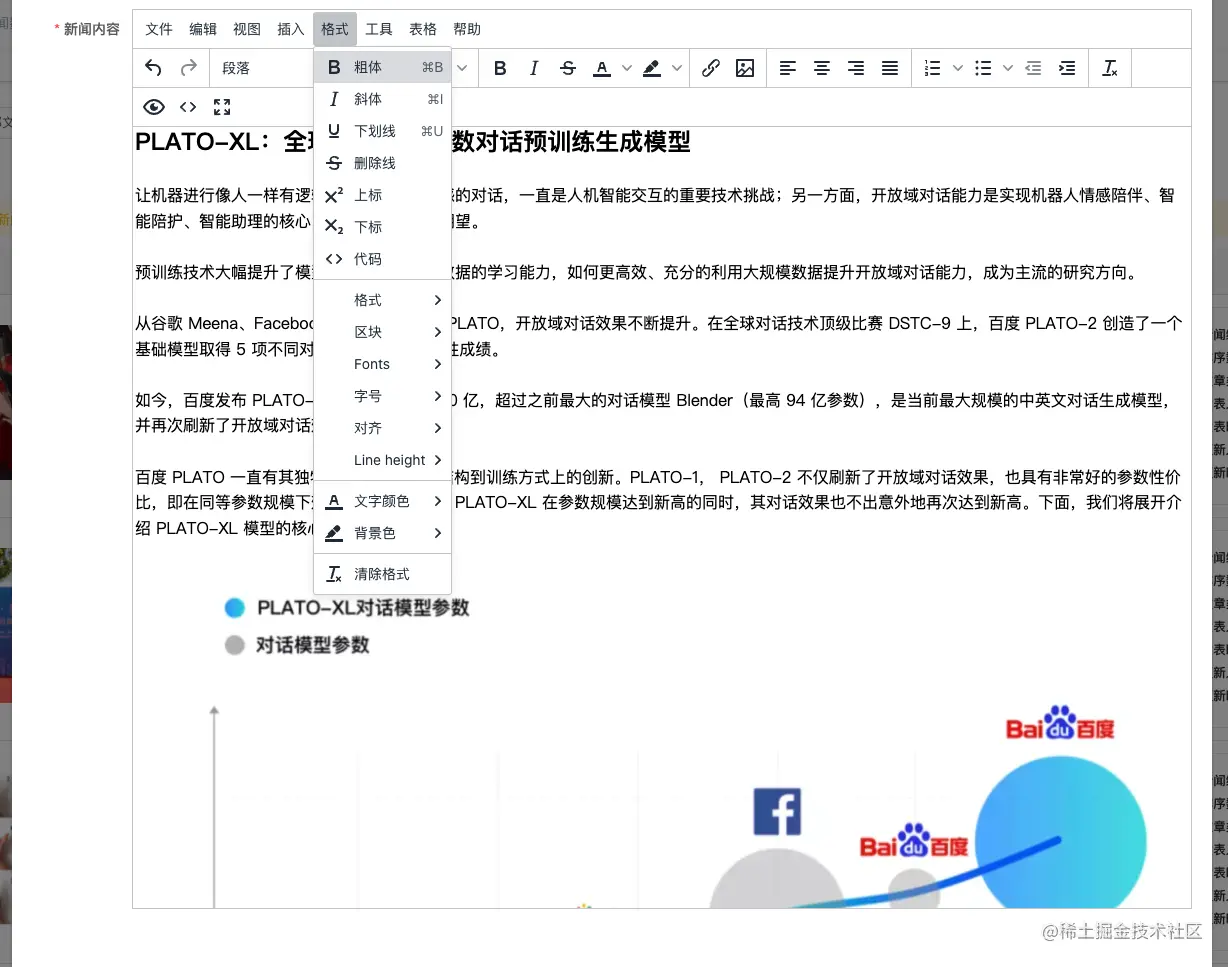Choose 删除线 in the format menu

tap(383, 163)
